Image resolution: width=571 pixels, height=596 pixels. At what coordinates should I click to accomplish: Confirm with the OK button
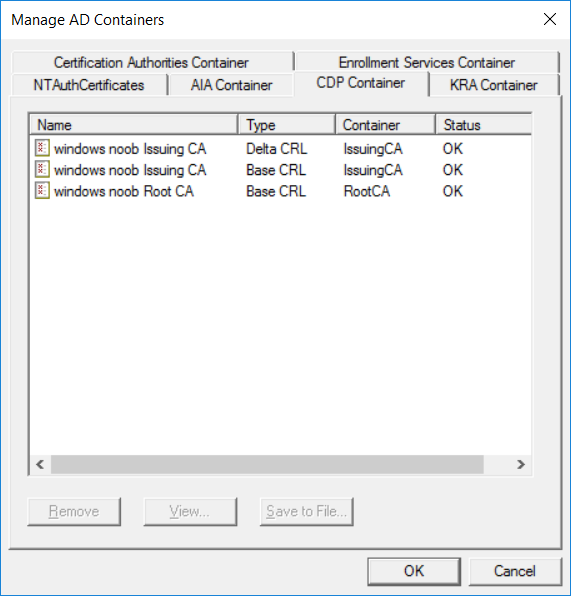click(x=414, y=571)
